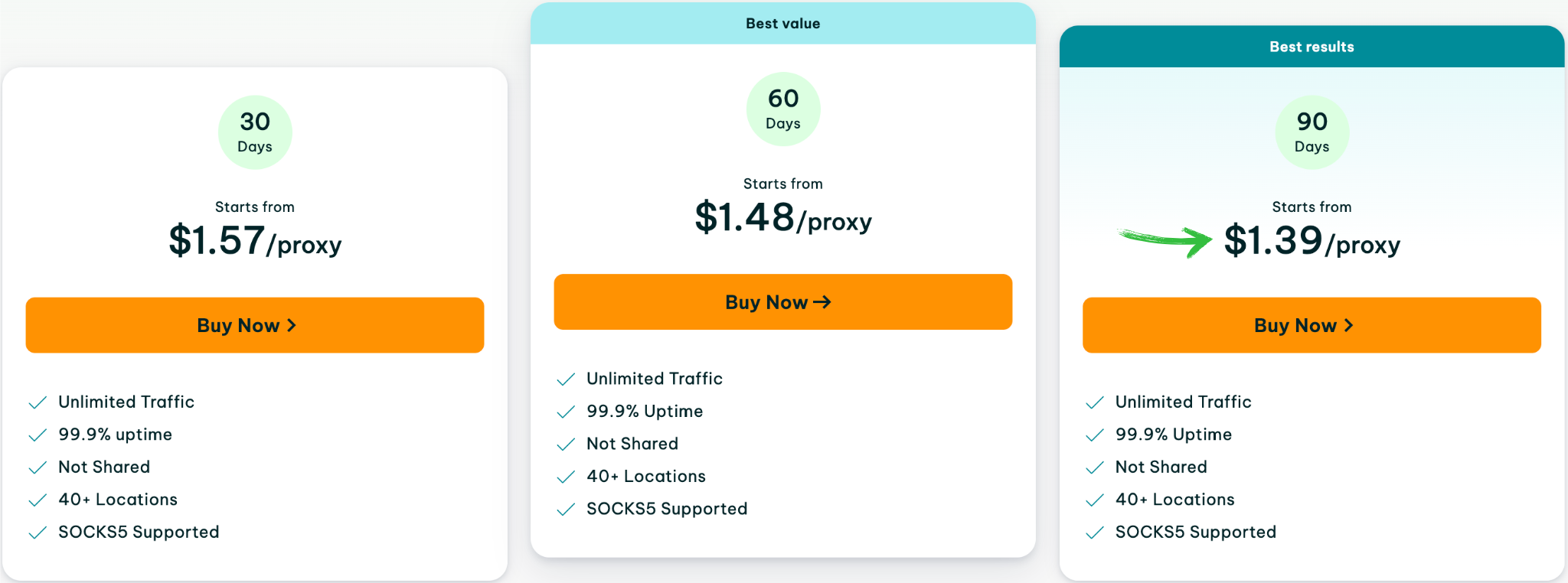Click 99.9% uptime text in 30-day plan
This screenshot has width=1568, height=583.
[116, 435]
